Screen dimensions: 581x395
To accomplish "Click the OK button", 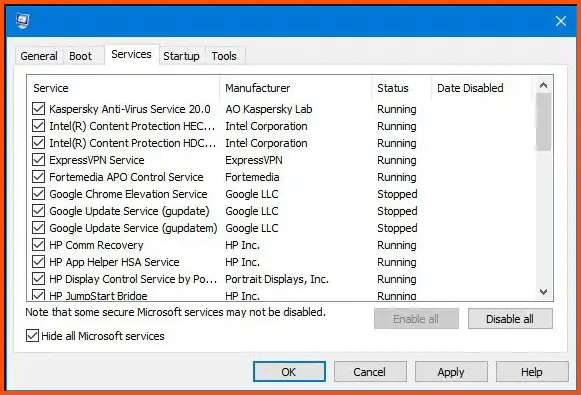I will 289,372.
